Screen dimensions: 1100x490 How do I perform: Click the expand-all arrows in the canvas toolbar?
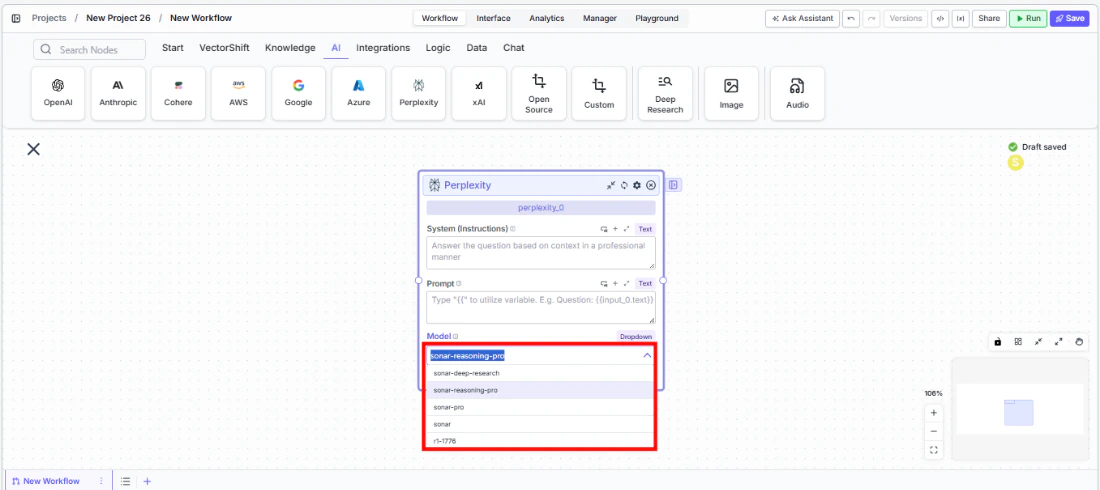pos(1059,342)
